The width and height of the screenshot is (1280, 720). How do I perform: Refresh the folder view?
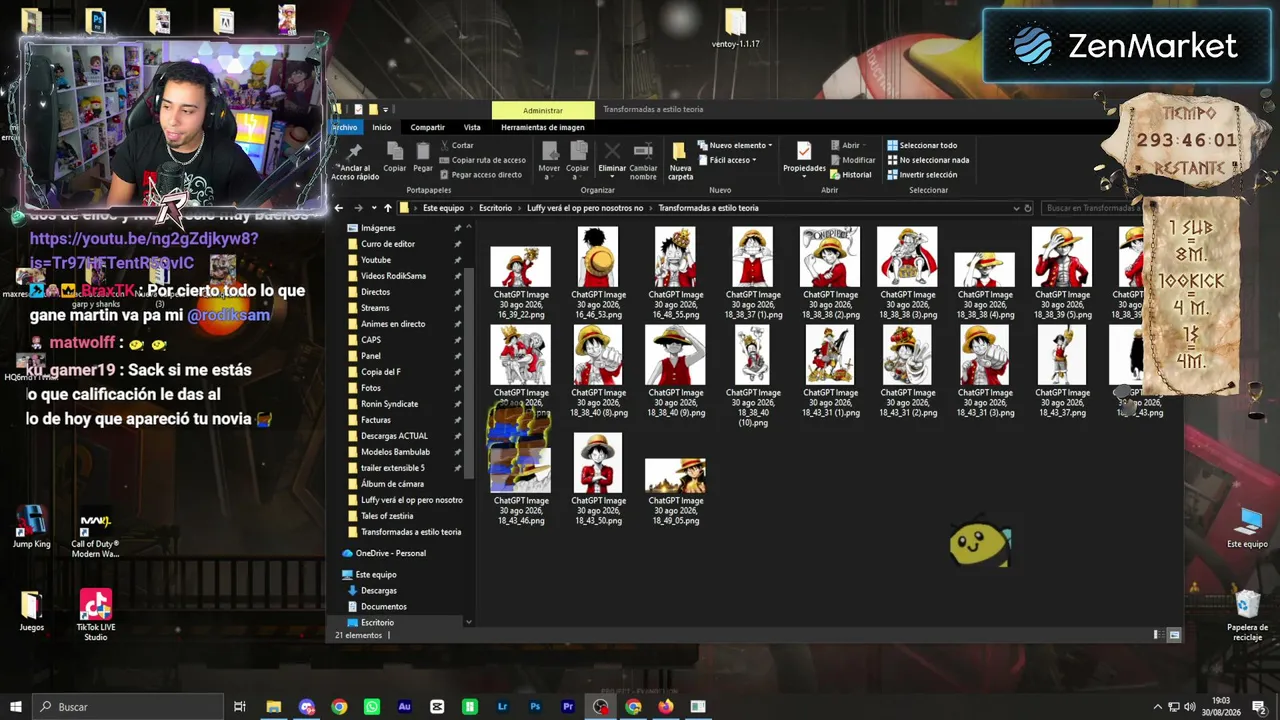pos(1028,208)
